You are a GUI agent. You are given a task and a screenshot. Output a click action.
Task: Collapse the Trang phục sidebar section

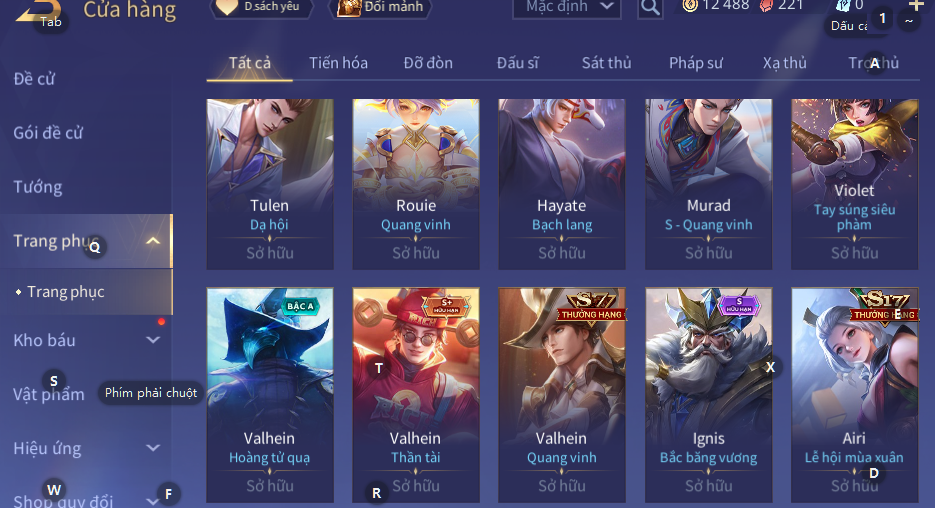click(153, 241)
